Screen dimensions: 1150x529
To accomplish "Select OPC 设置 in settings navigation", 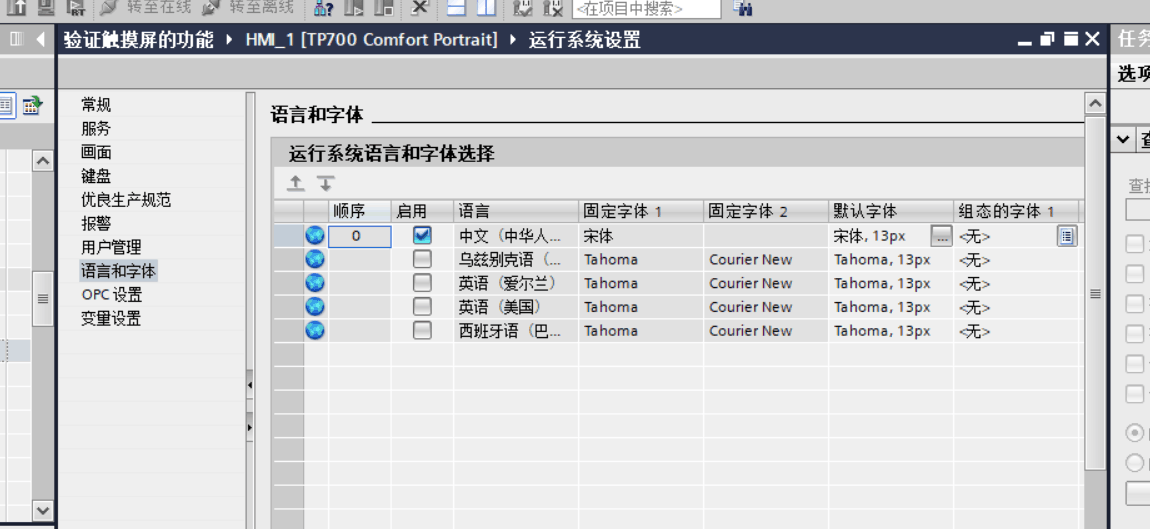I will click(111, 294).
